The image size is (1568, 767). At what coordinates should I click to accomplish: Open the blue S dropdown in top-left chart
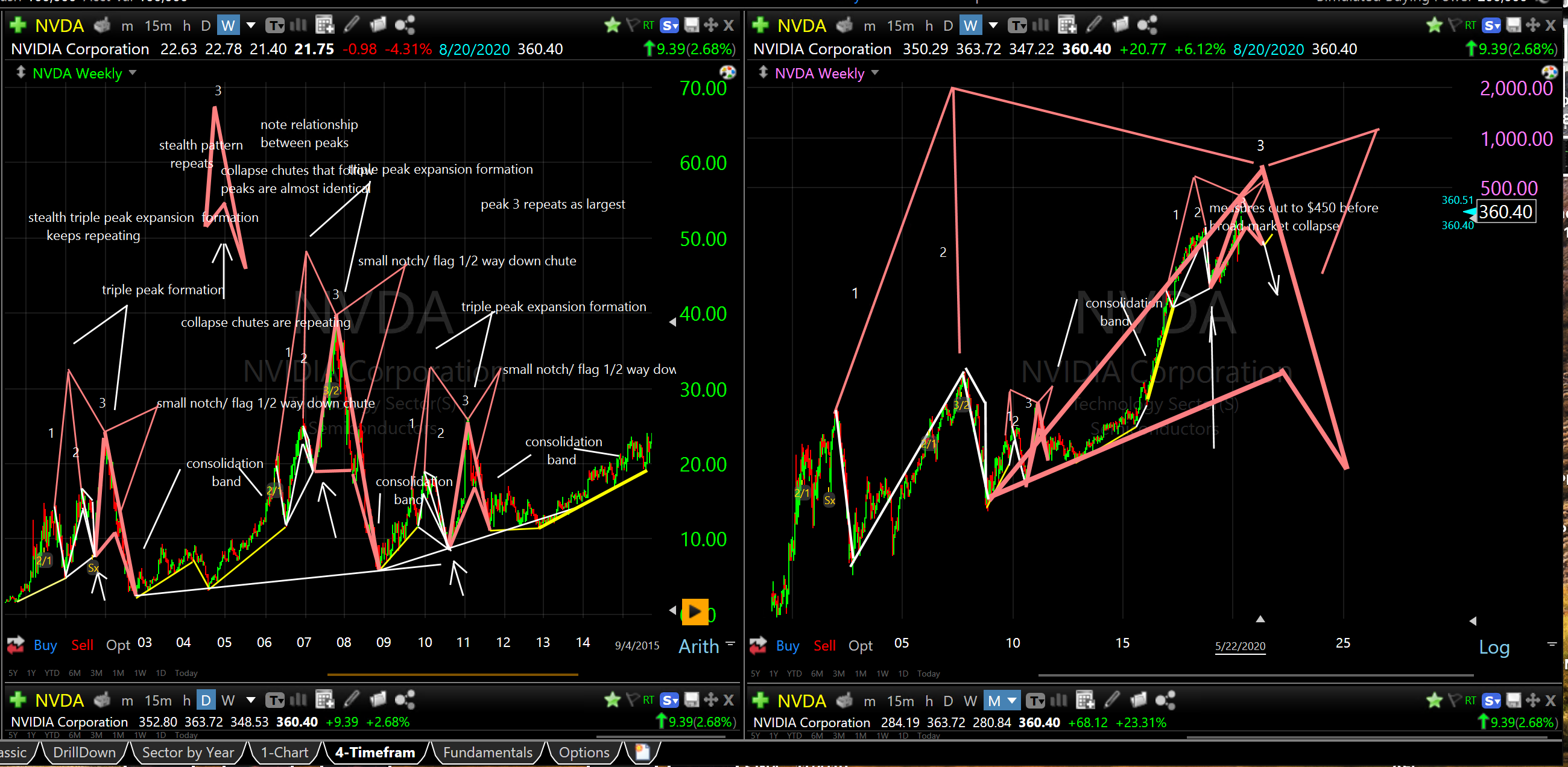(x=669, y=25)
